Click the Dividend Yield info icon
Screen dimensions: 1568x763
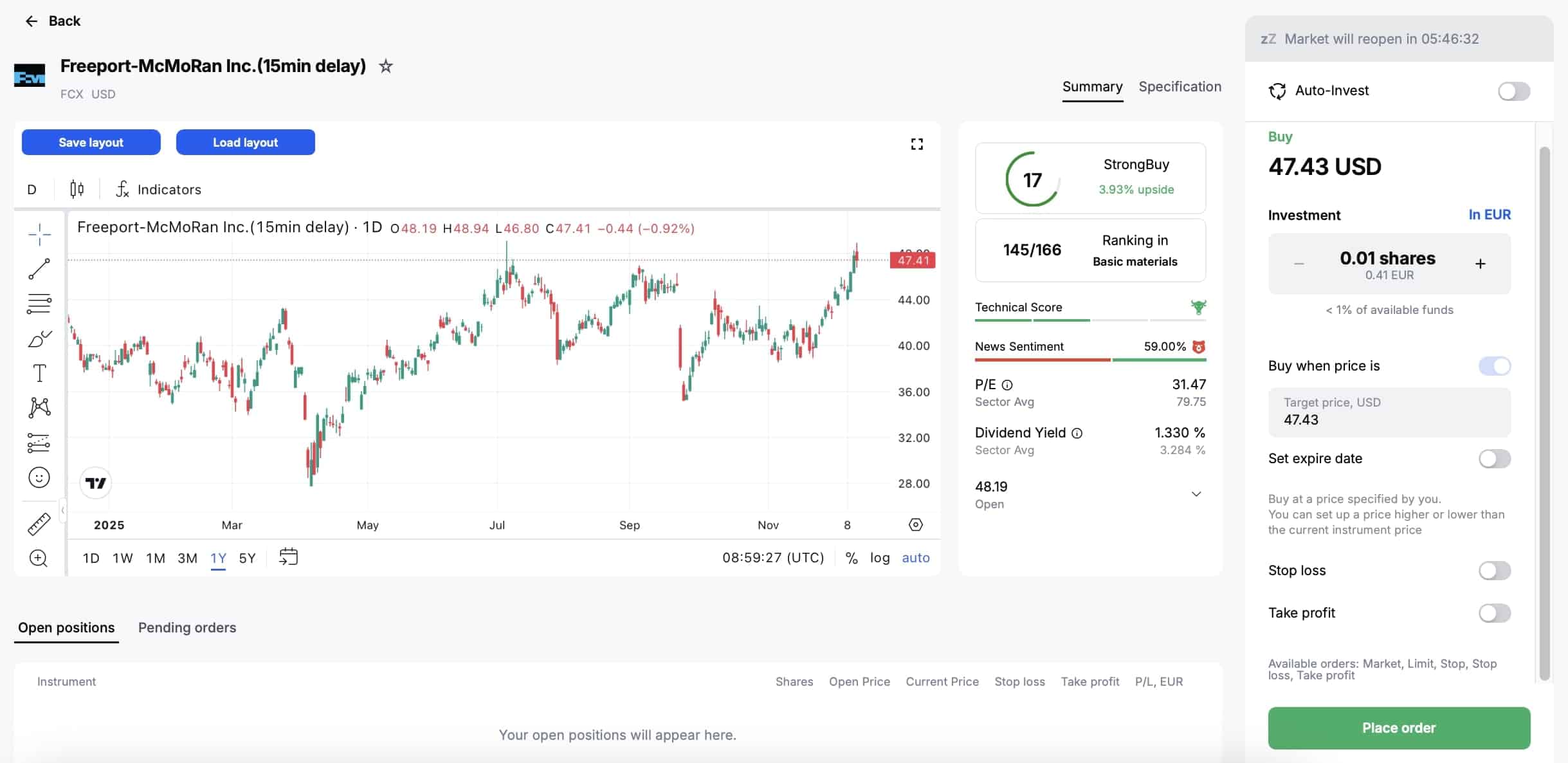pos(1077,433)
